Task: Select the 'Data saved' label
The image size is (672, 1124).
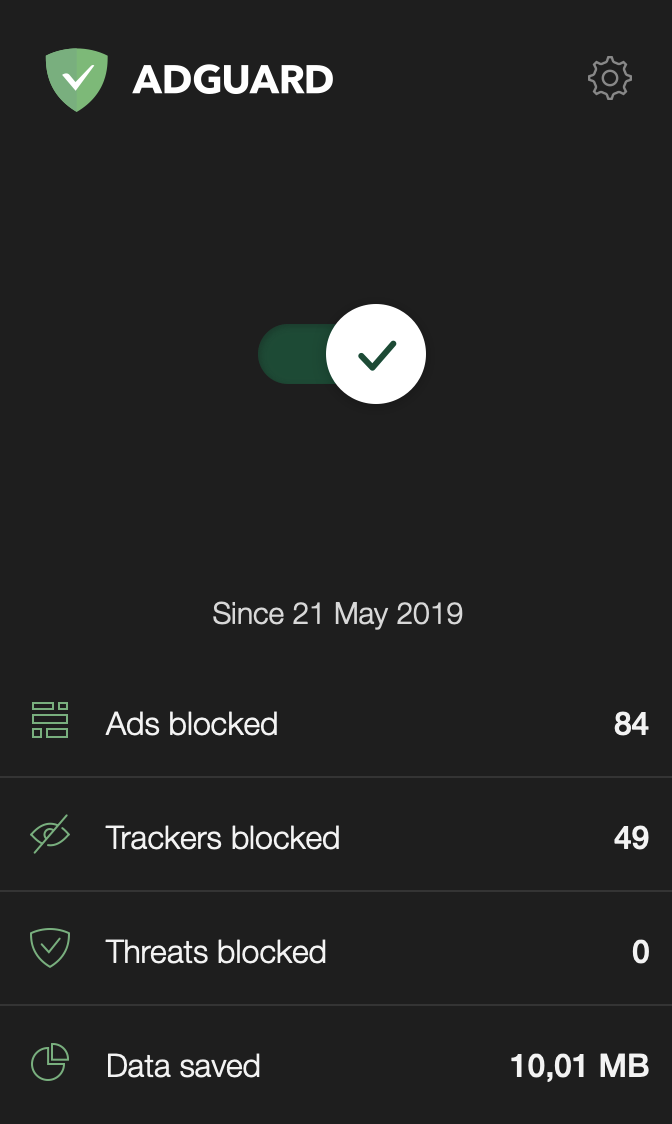Action: pos(183,1066)
